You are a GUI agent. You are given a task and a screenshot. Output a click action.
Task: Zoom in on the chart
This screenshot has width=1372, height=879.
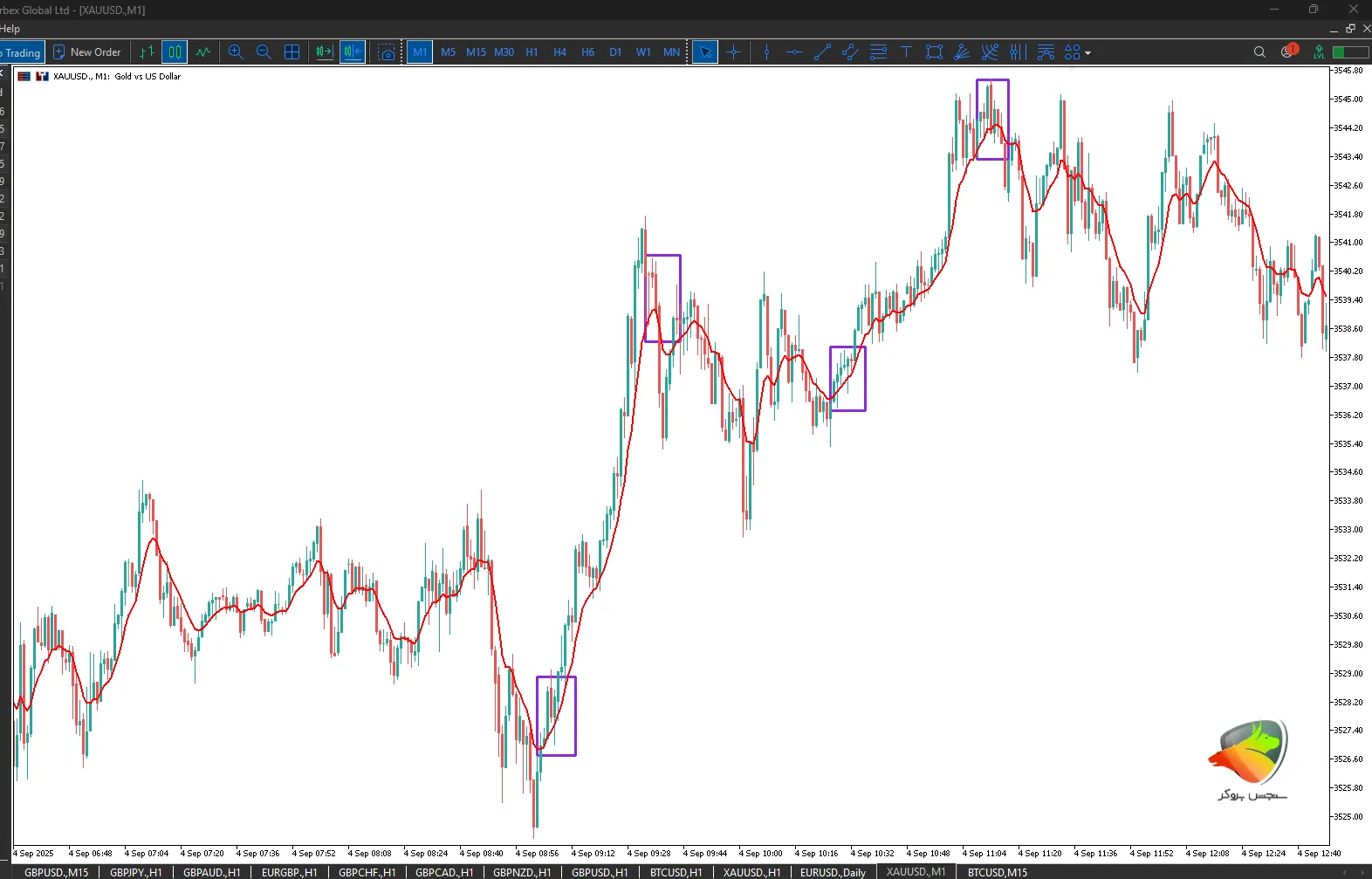tap(236, 52)
